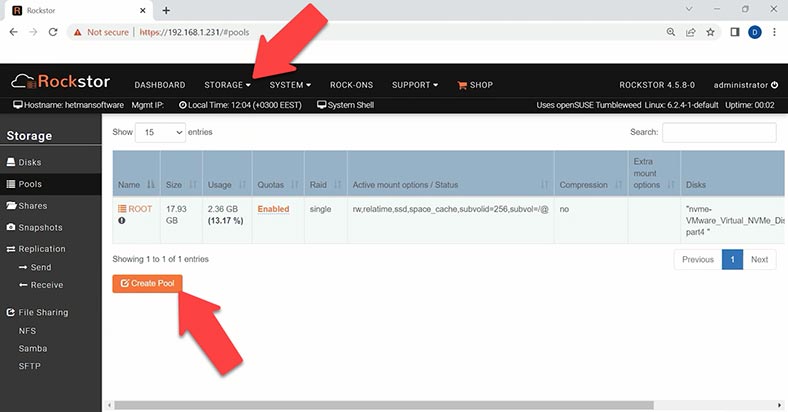This screenshot has height=412, width=788.
Task: Reload the page with refresh icon
Action: [x=53, y=32]
